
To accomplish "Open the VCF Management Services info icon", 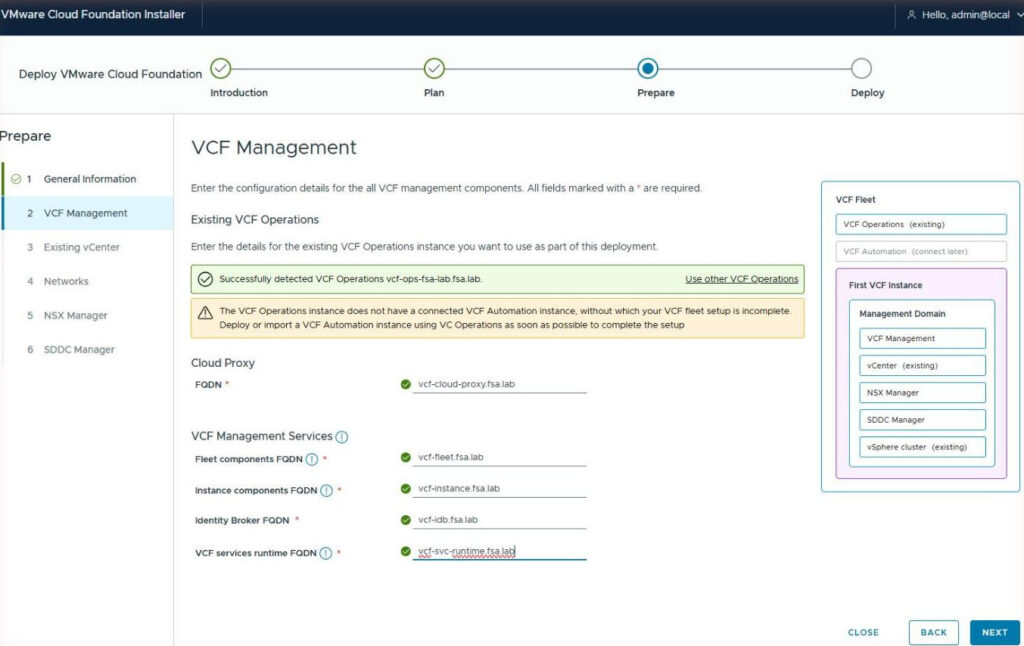I will 342,437.
